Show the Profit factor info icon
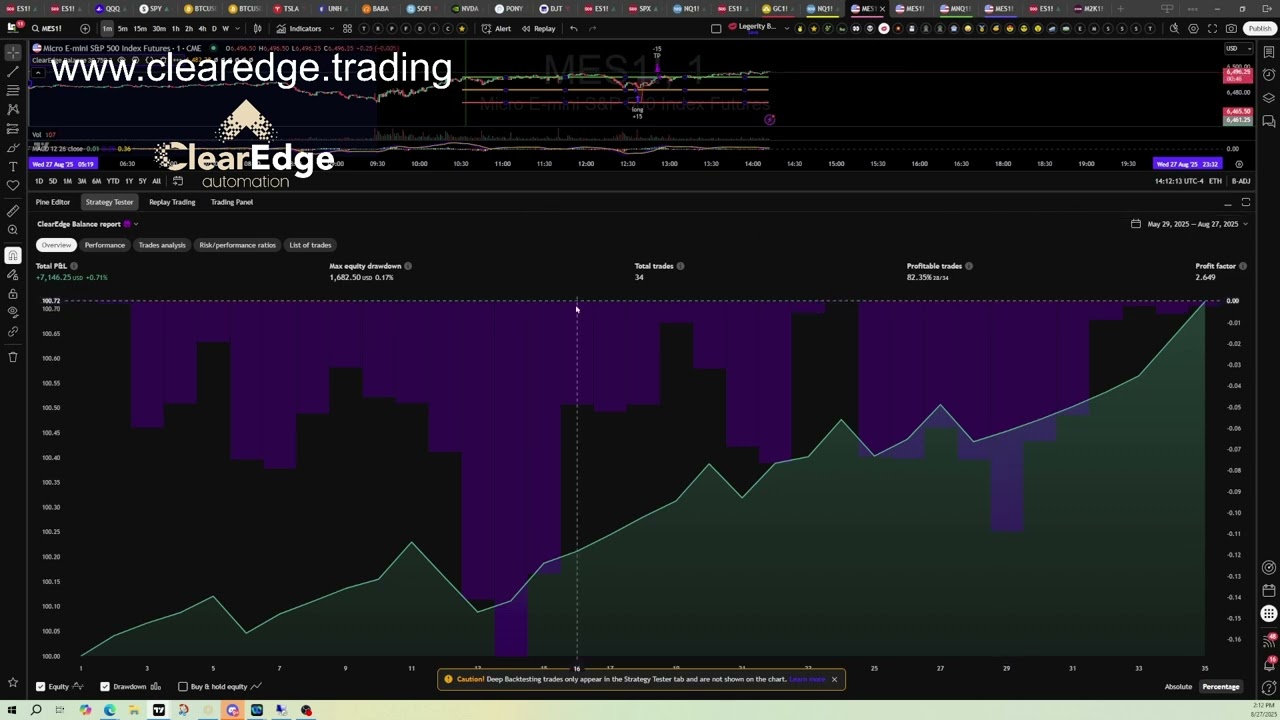Image resolution: width=1280 pixels, height=720 pixels. (1244, 266)
